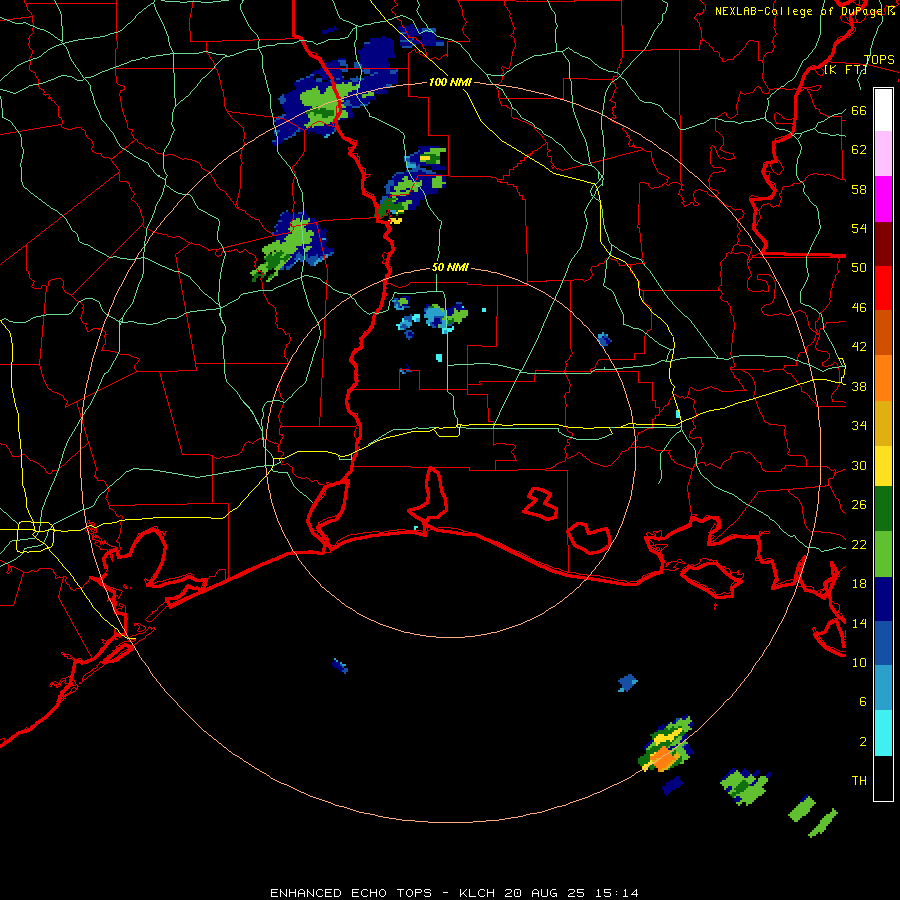Click the '50 NMI' range ring label

450,267
